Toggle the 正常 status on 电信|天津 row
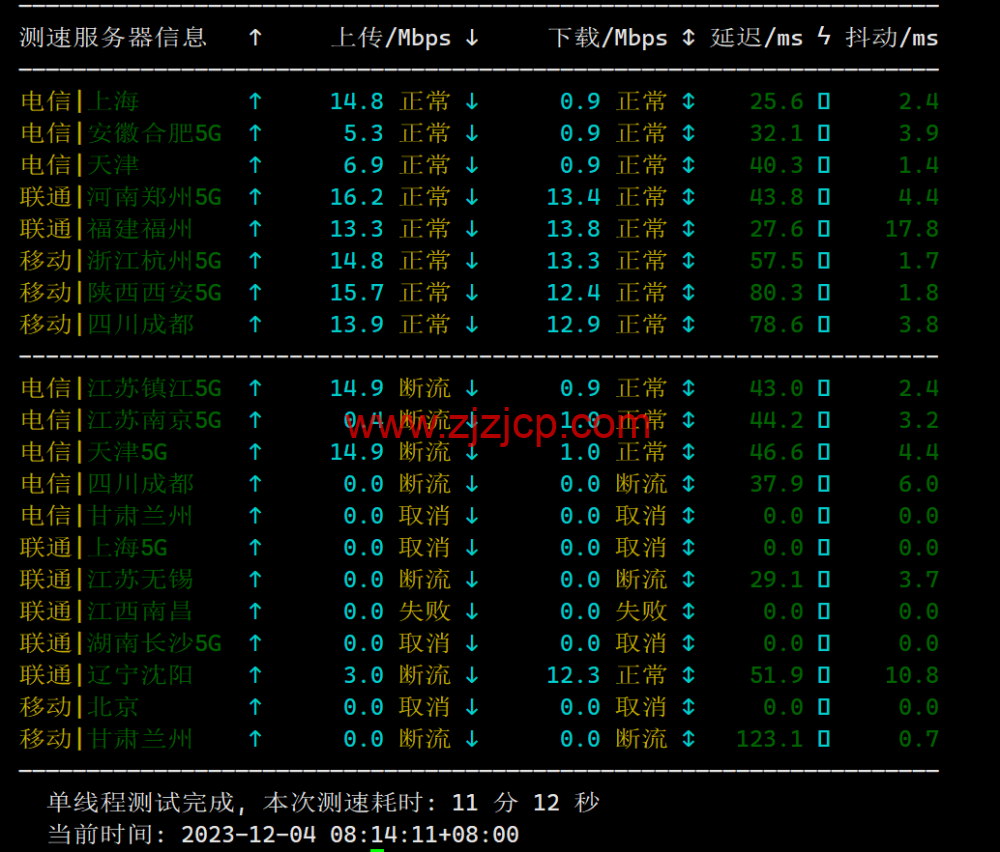 425,165
